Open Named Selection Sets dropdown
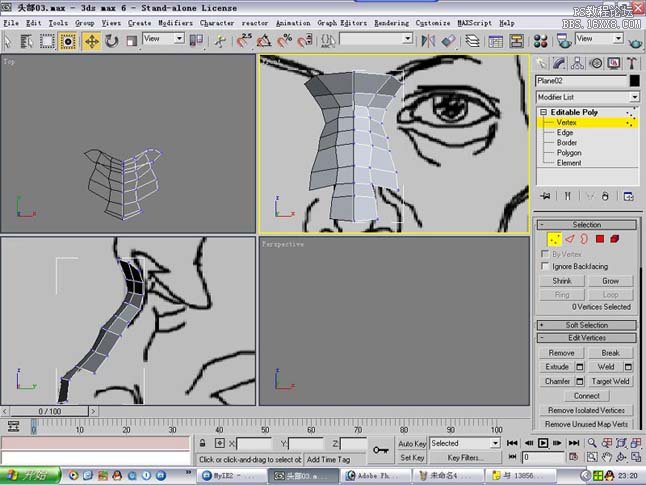This screenshot has width=646, height=485. point(376,39)
